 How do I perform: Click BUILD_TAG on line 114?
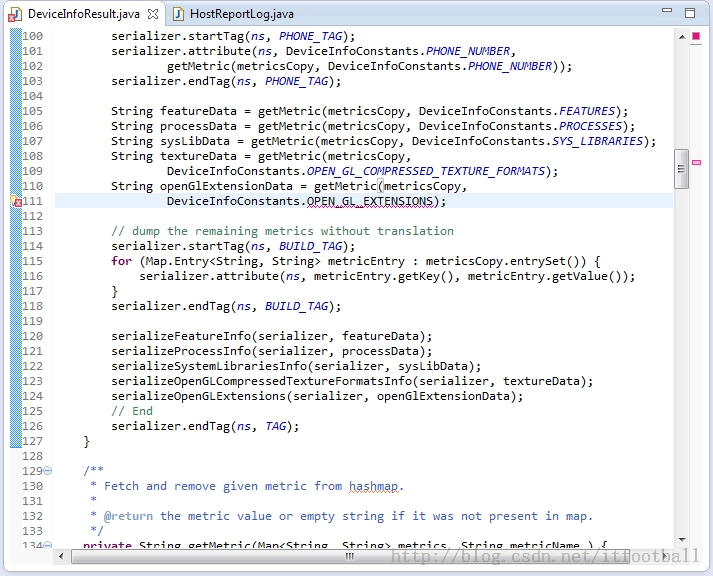[x=310, y=246]
